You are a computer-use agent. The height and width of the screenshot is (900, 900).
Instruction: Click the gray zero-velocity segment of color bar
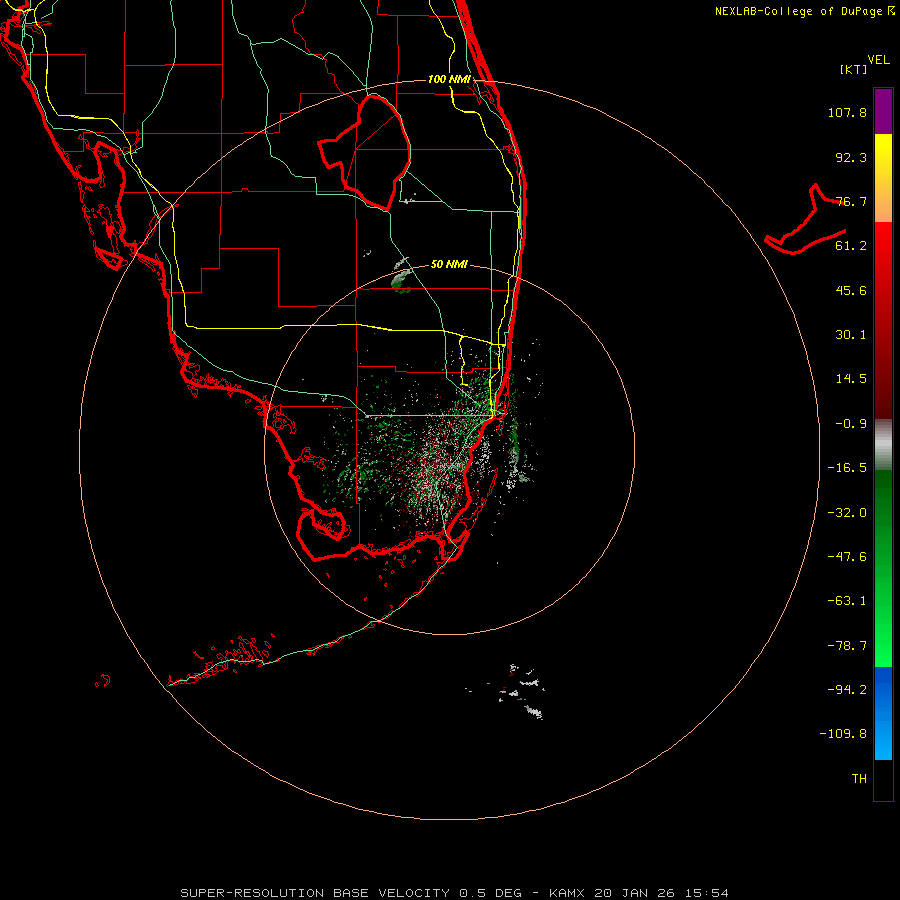[x=883, y=444]
